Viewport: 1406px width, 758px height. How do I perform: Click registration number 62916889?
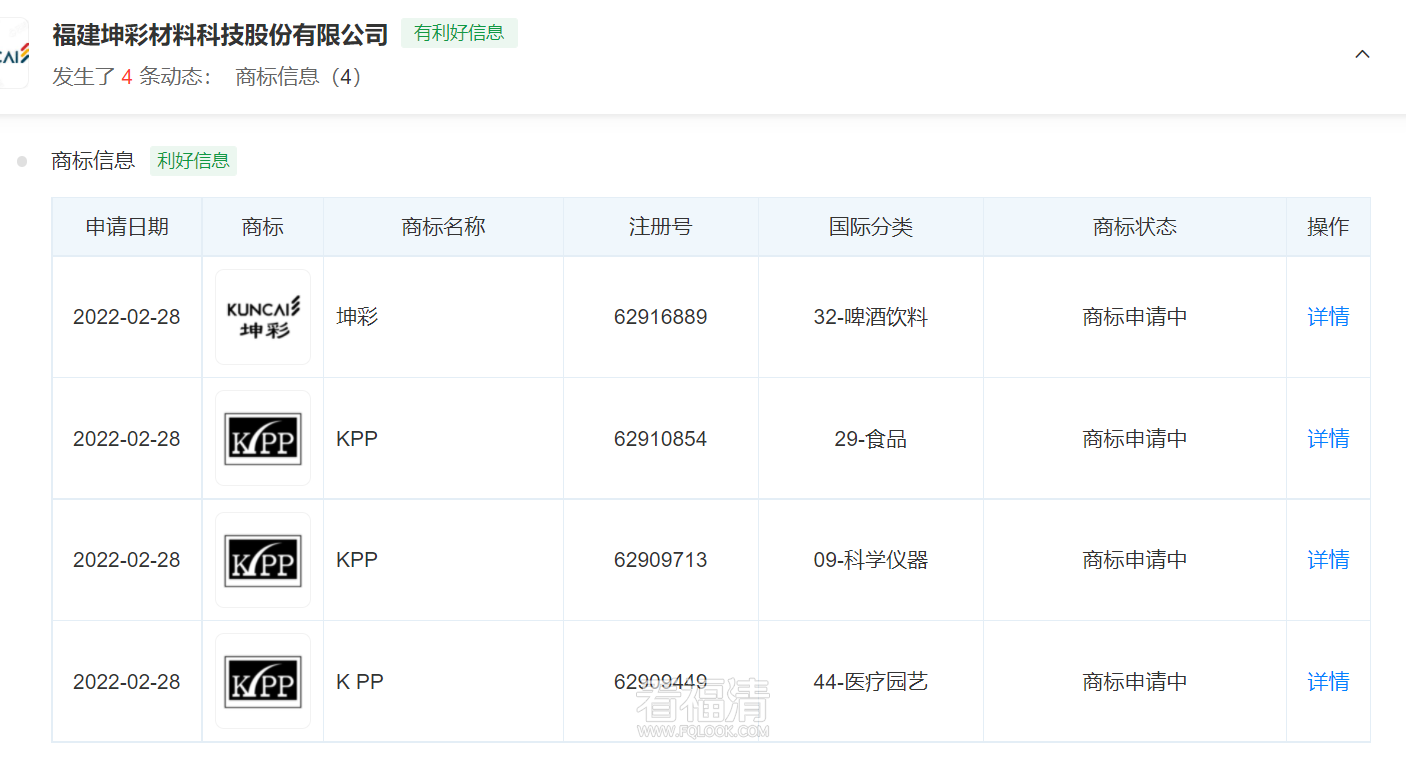coord(661,316)
